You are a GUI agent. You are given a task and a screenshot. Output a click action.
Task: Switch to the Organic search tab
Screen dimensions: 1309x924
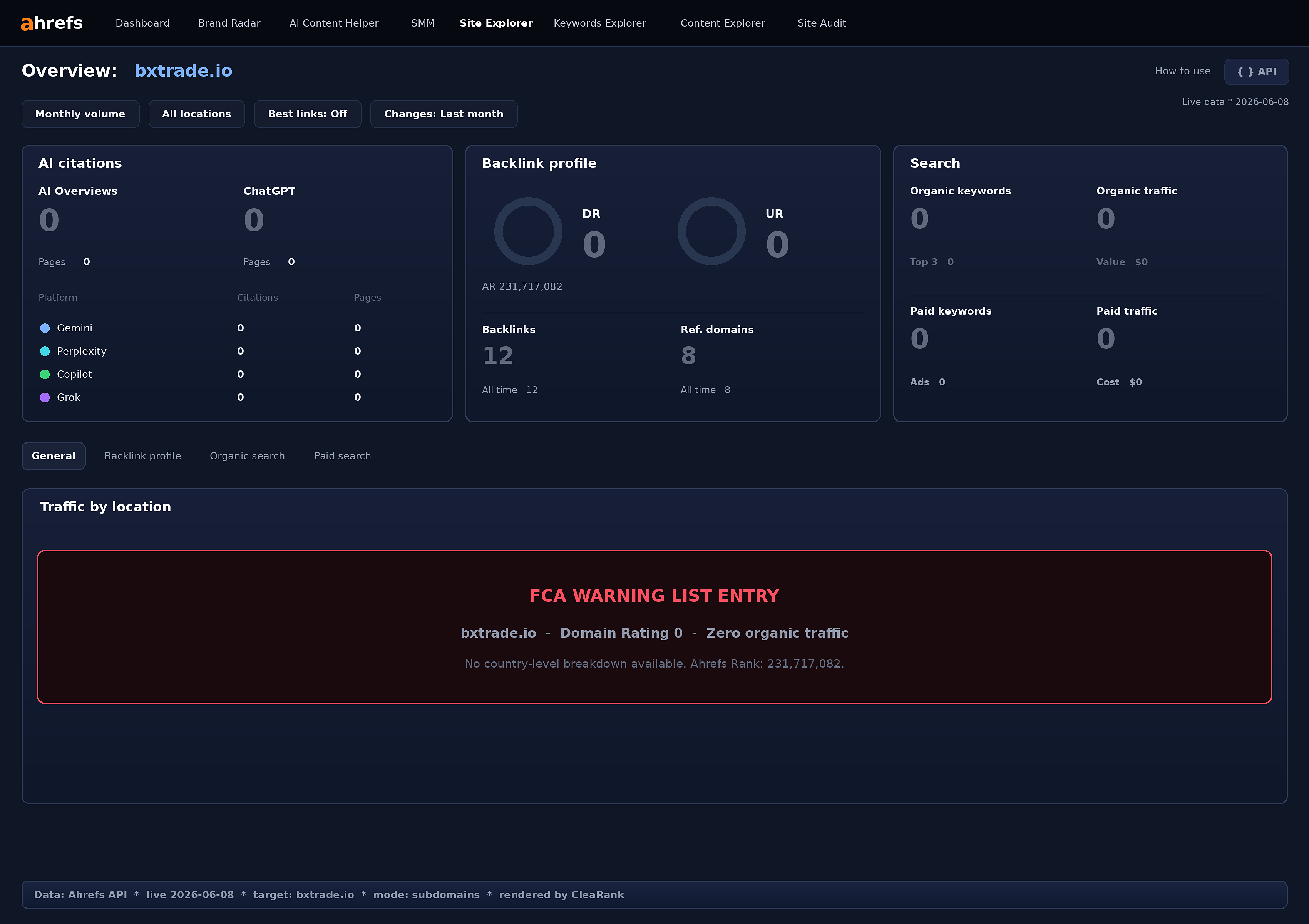247,456
